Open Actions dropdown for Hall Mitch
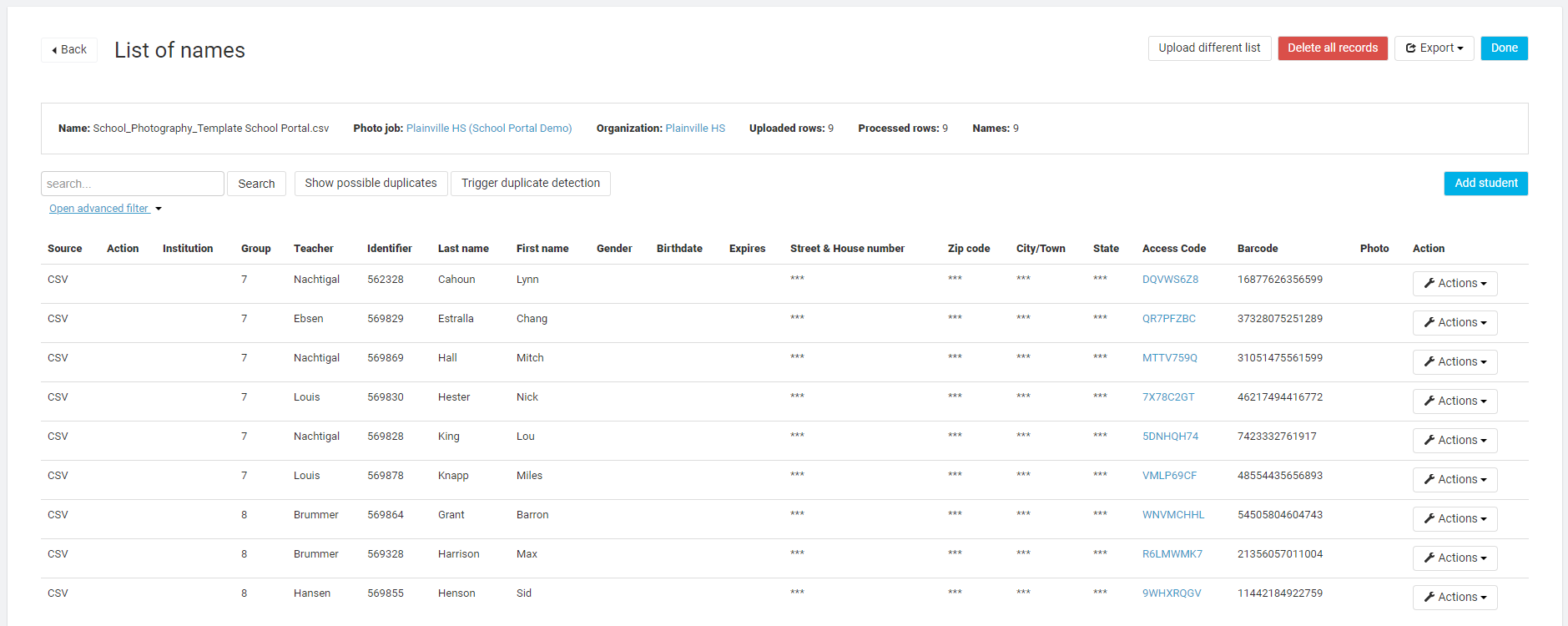Viewport: 1568px width, 626px height. click(x=1455, y=362)
